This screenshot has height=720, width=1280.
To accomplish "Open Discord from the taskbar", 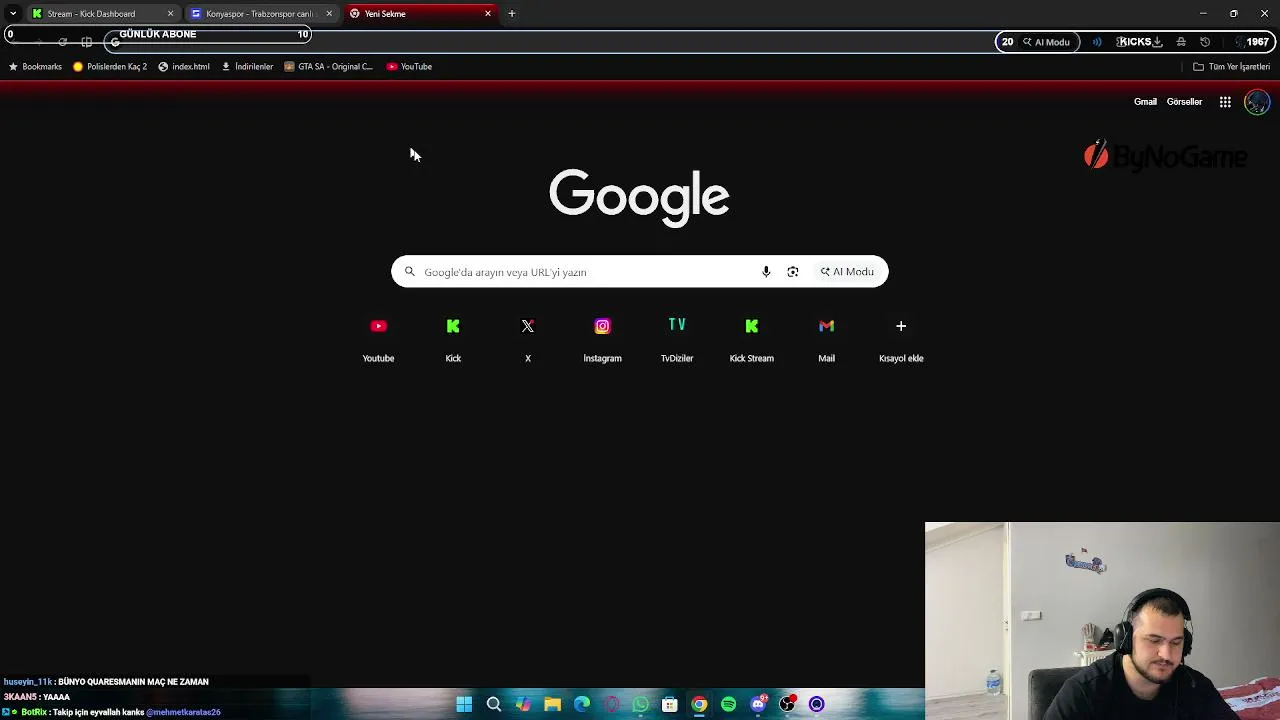I will pos(758,704).
